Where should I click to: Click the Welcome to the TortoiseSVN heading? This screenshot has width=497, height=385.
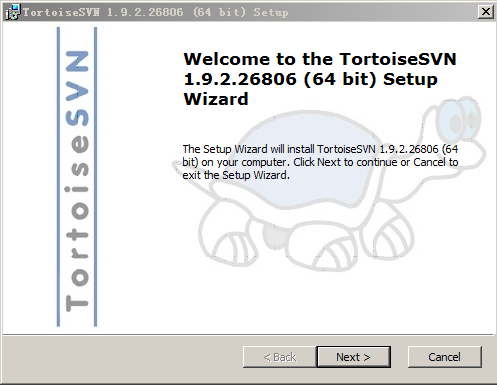pos(320,79)
